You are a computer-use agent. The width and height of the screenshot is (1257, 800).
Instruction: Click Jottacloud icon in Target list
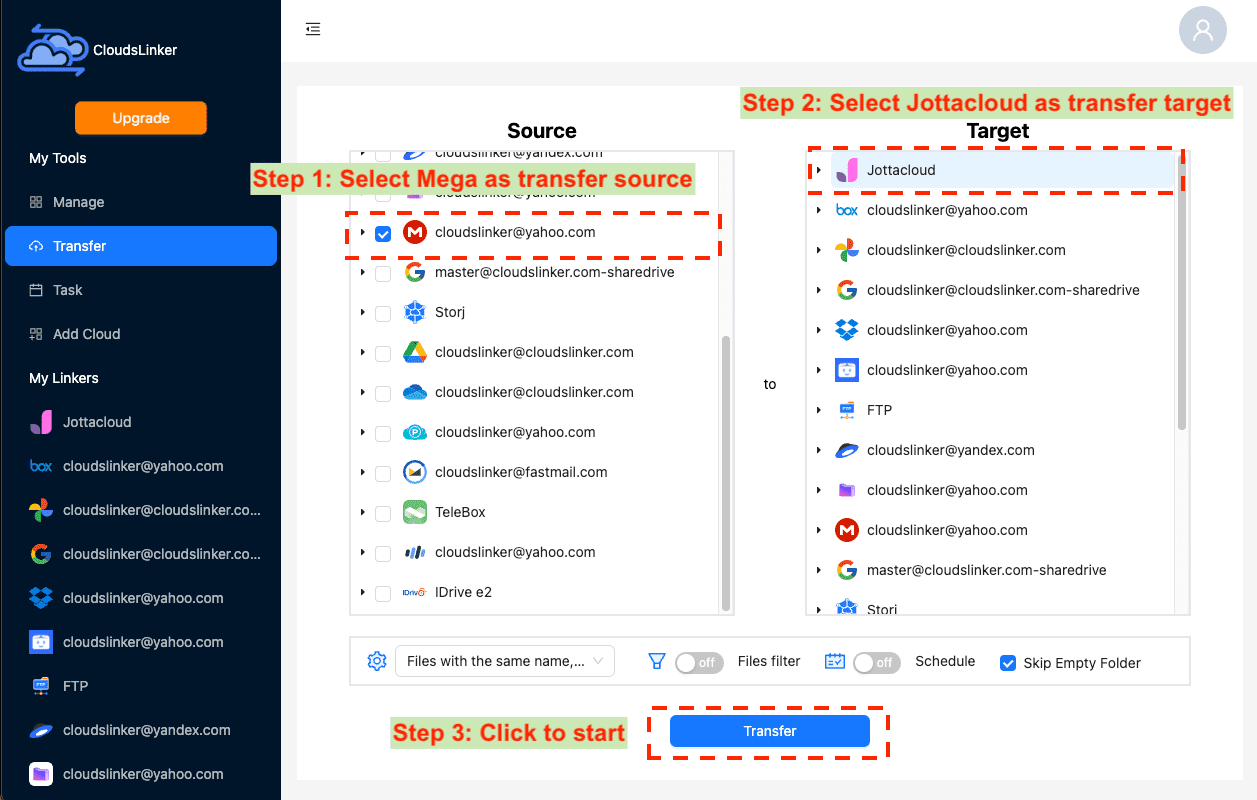[x=847, y=170]
